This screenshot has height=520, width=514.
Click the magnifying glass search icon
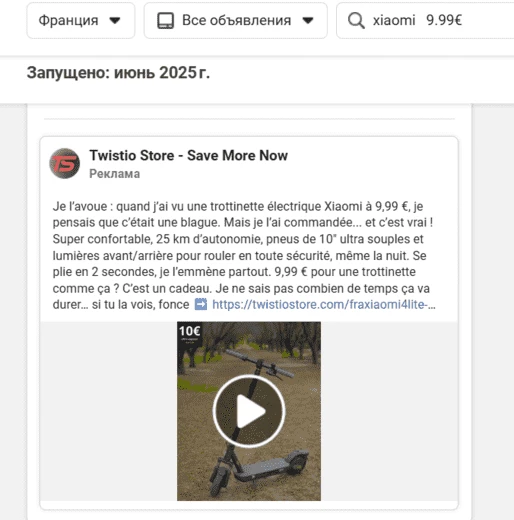(356, 21)
